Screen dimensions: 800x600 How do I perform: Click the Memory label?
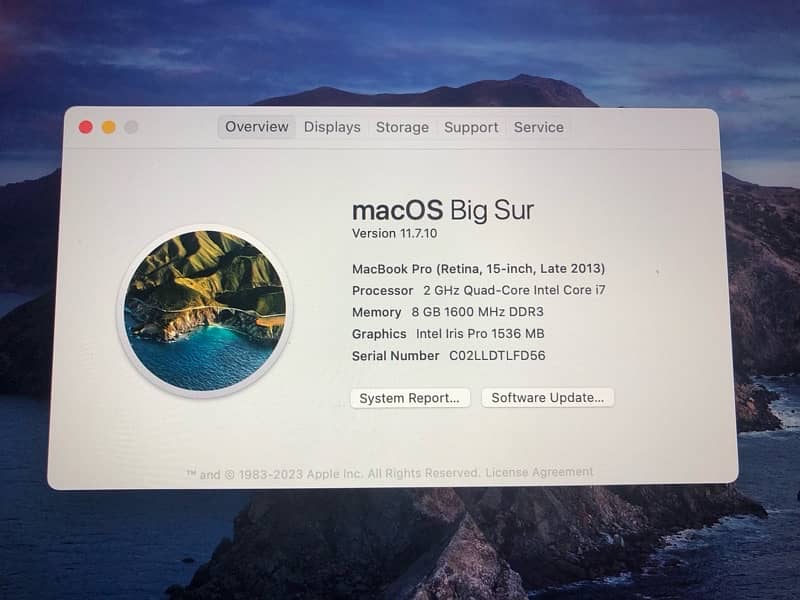click(x=377, y=312)
